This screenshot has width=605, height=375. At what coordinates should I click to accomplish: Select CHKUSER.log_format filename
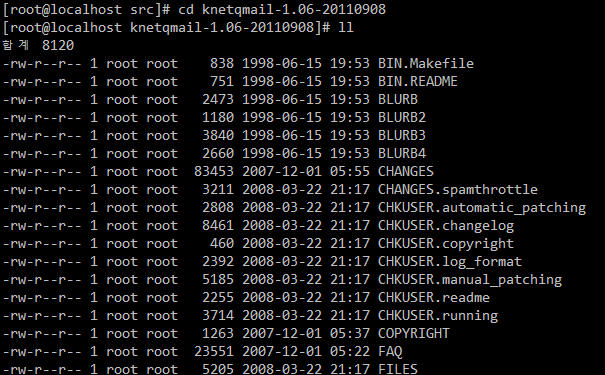pos(450,262)
